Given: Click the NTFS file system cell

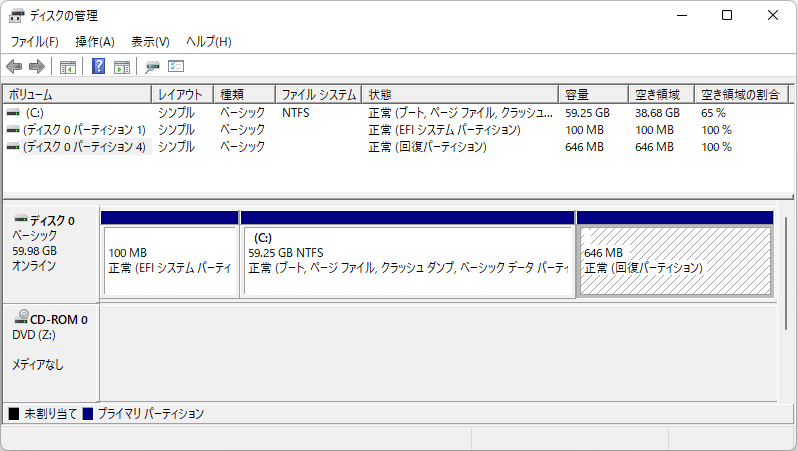Looking at the screenshot, I should [x=296, y=113].
